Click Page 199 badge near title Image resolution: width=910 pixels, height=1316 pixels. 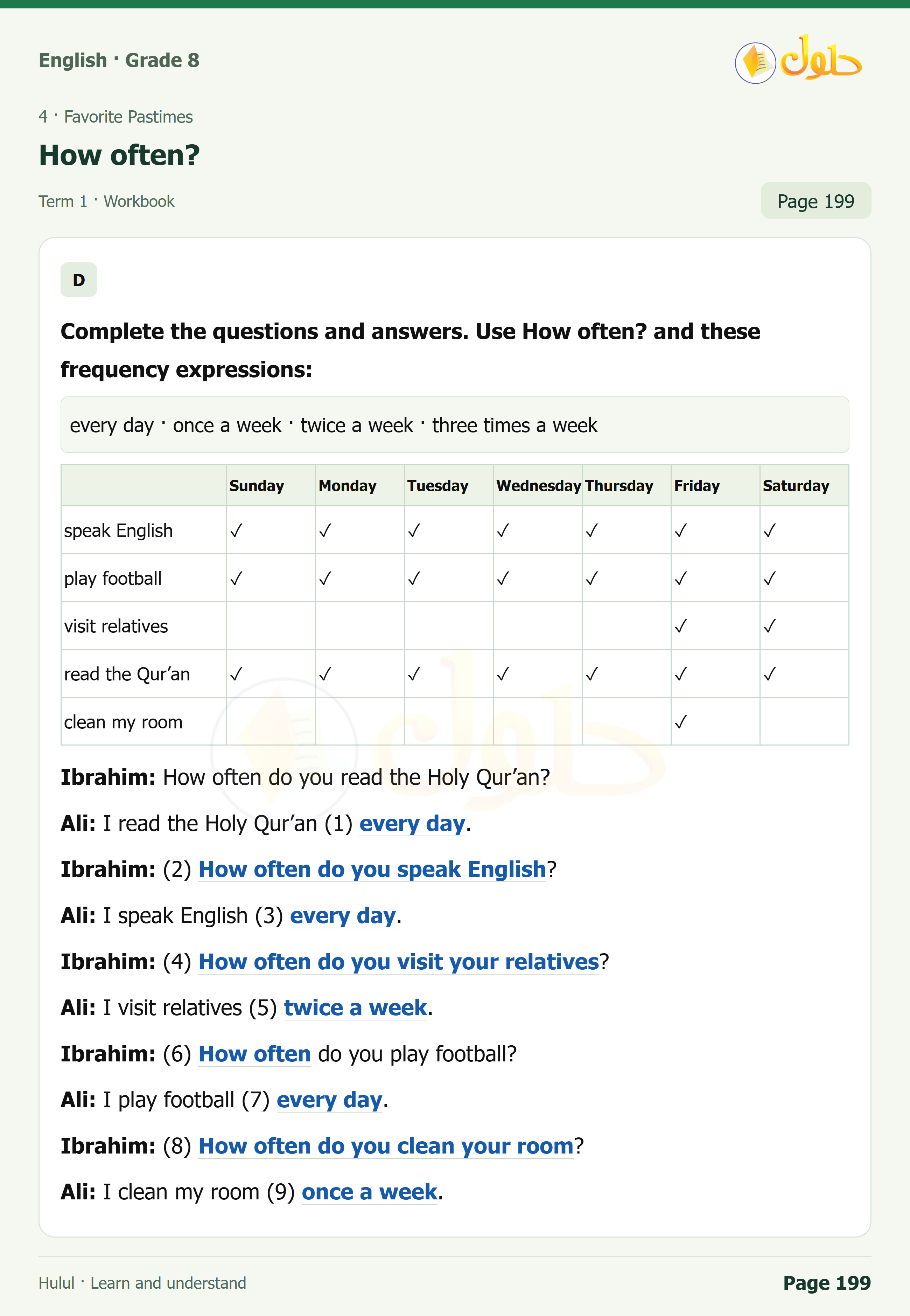(815, 201)
